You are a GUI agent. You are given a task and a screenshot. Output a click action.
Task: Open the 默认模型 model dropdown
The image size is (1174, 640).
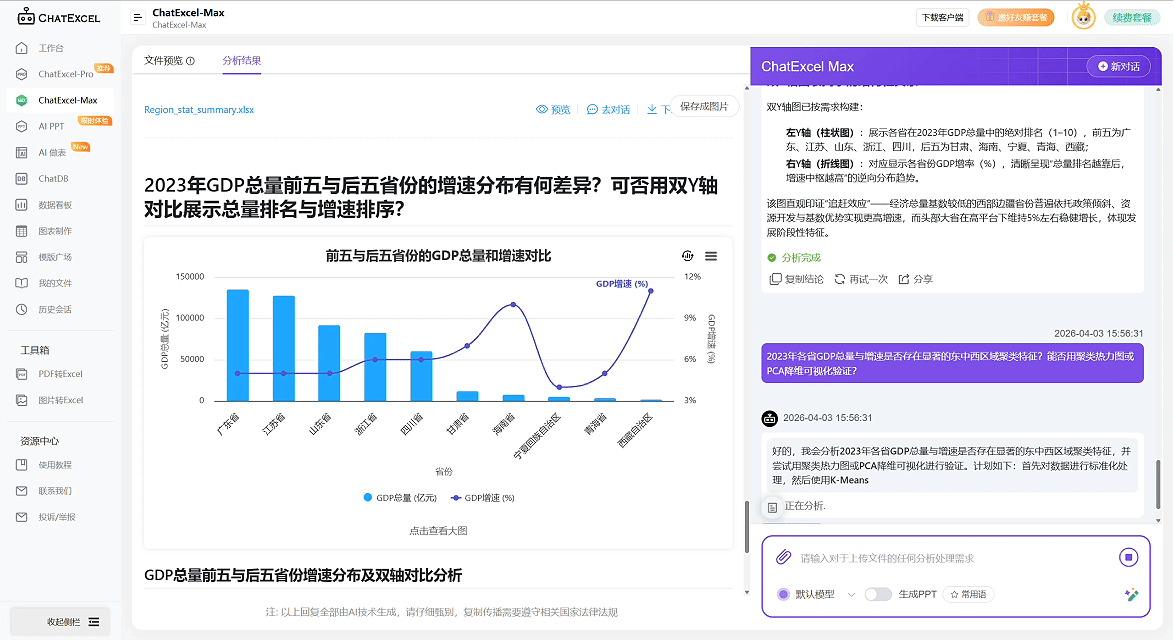coord(817,594)
